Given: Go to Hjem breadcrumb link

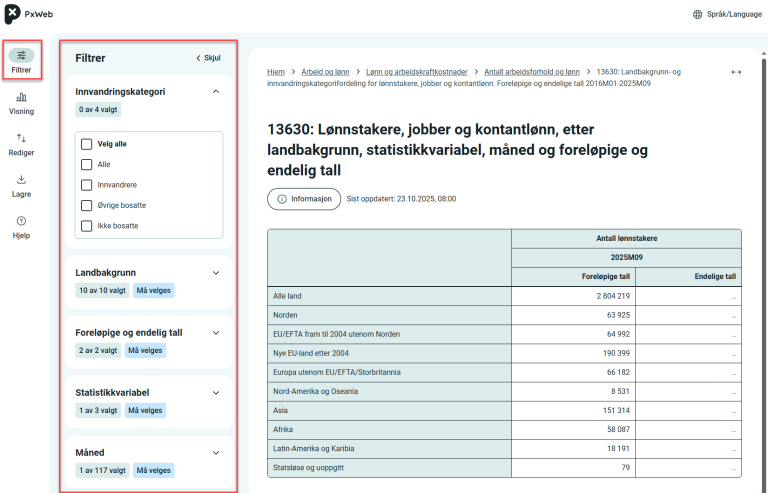Looking at the screenshot, I should 276,72.
